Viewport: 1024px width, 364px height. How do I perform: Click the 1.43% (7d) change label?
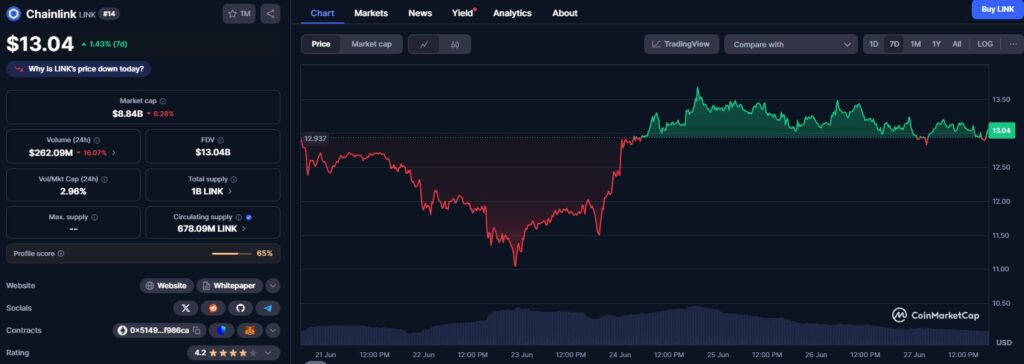104,44
